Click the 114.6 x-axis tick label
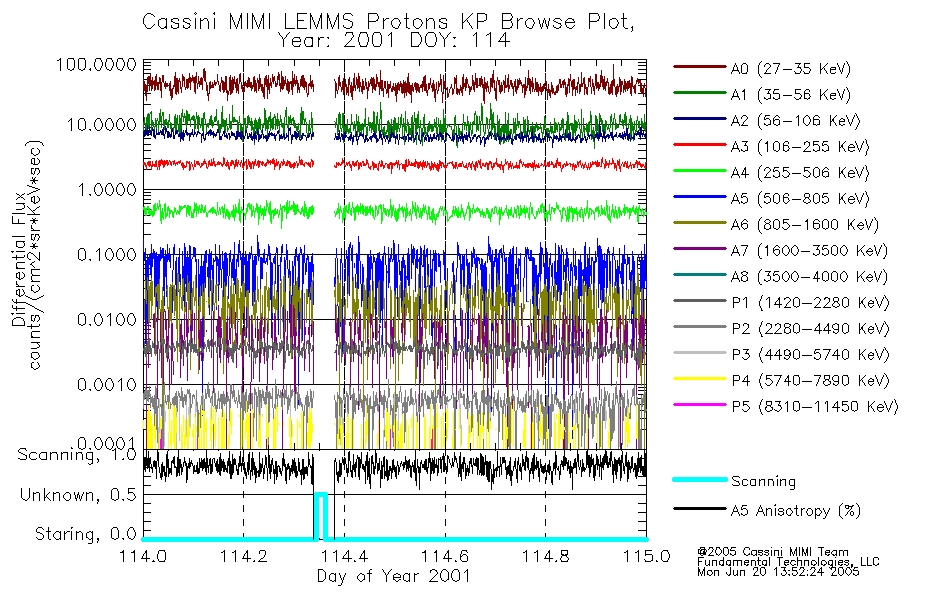This screenshot has height=600, width=950. 445,556
